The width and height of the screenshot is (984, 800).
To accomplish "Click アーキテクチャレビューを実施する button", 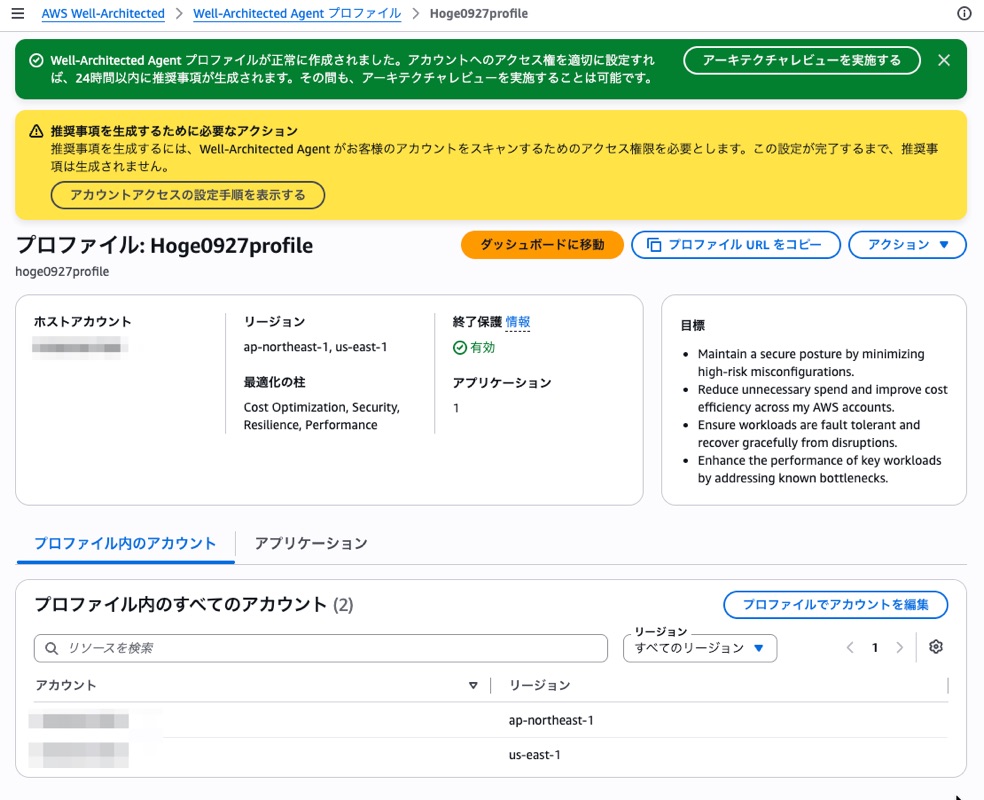I will (801, 60).
